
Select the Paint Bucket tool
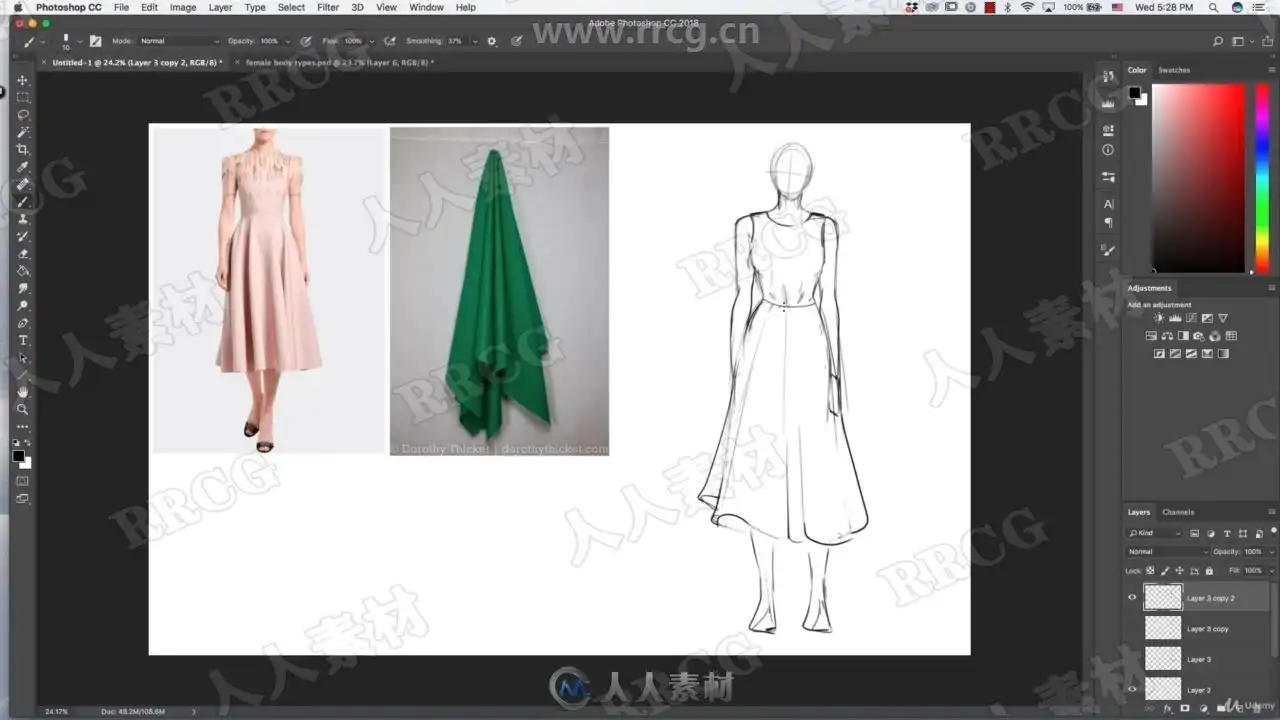(x=22, y=271)
